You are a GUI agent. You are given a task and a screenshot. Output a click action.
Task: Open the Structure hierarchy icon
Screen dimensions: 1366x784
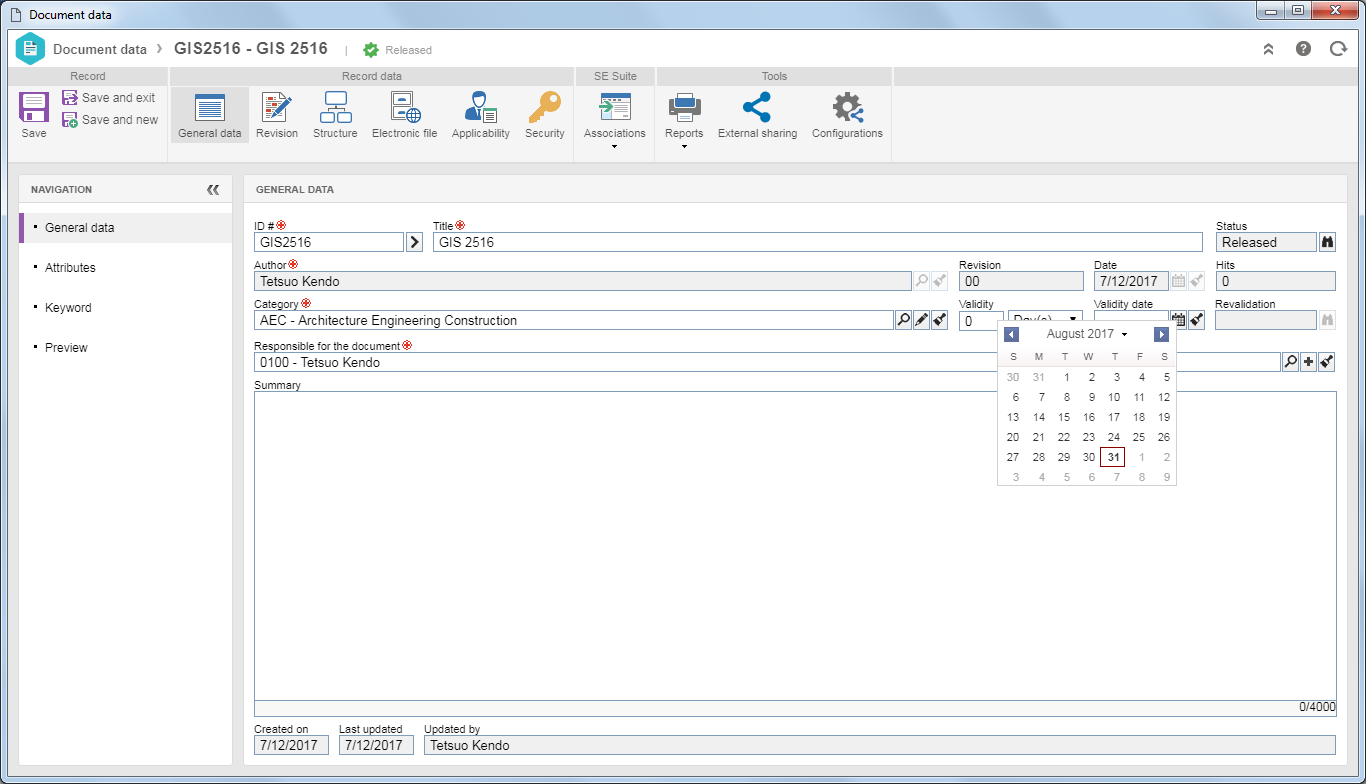click(x=335, y=107)
